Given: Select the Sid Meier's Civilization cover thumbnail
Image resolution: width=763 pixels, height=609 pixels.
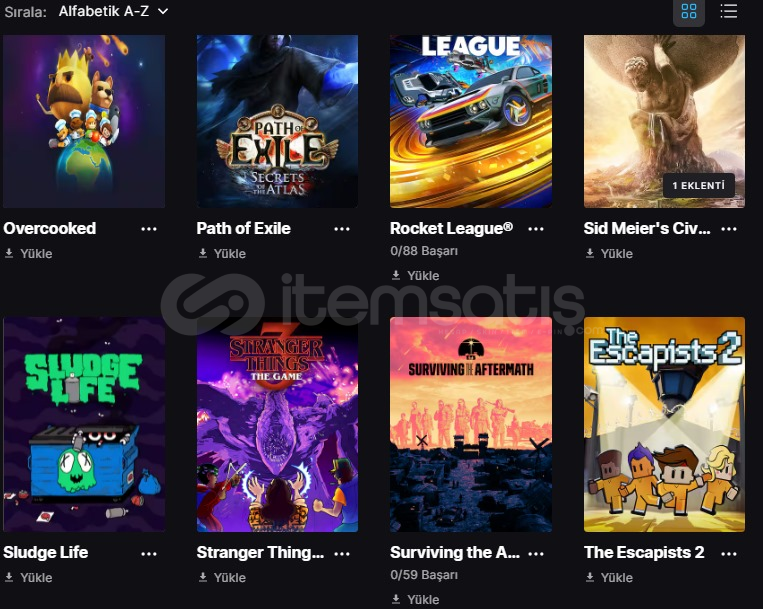Looking at the screenshot, I should point(664,121).
